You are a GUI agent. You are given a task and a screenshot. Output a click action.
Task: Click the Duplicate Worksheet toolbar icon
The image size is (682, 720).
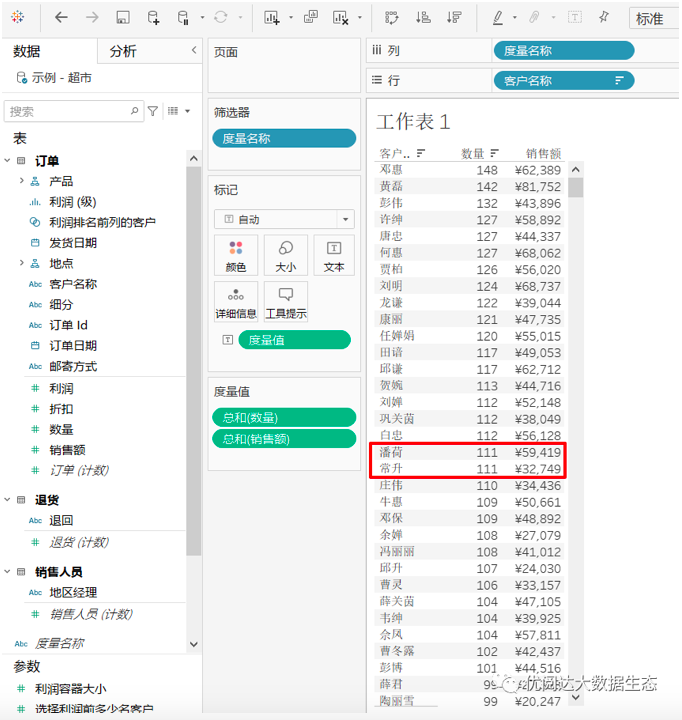(x=311, y=18)
